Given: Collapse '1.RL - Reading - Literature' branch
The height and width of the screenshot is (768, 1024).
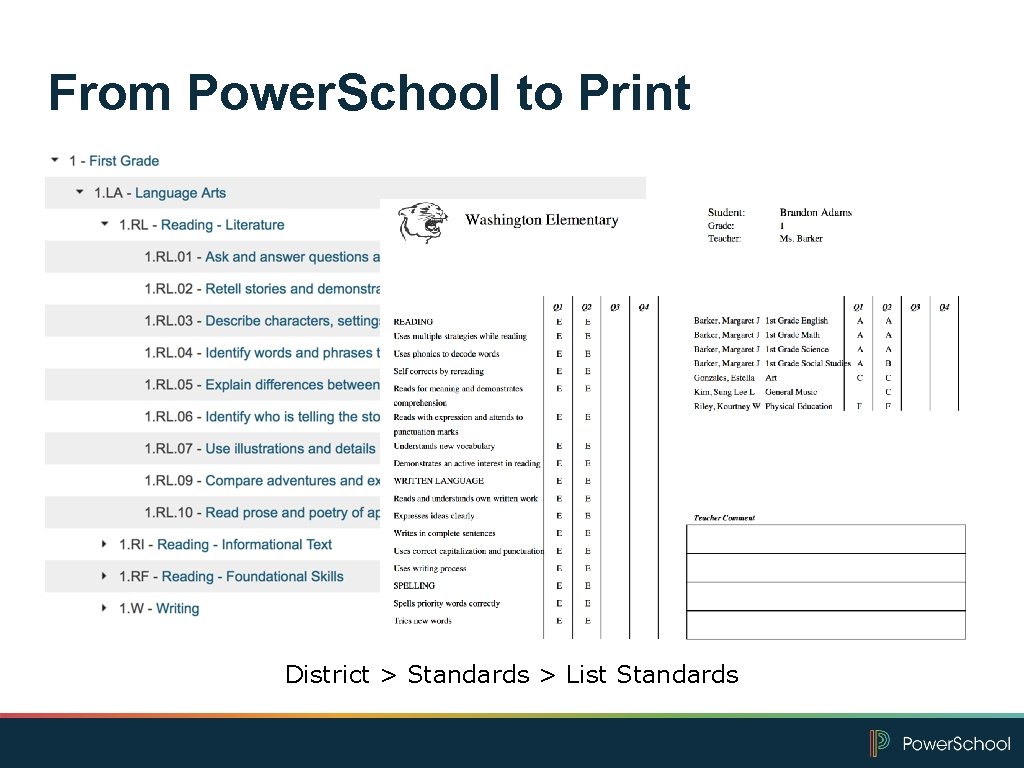Looking at the screenshot, I should click(103, 224).
